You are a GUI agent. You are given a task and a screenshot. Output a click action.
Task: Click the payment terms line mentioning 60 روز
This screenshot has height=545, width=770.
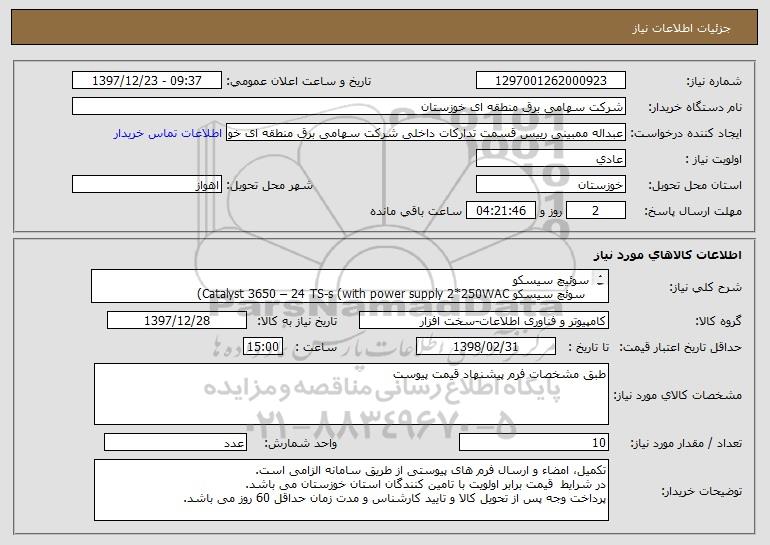(395, 499)
